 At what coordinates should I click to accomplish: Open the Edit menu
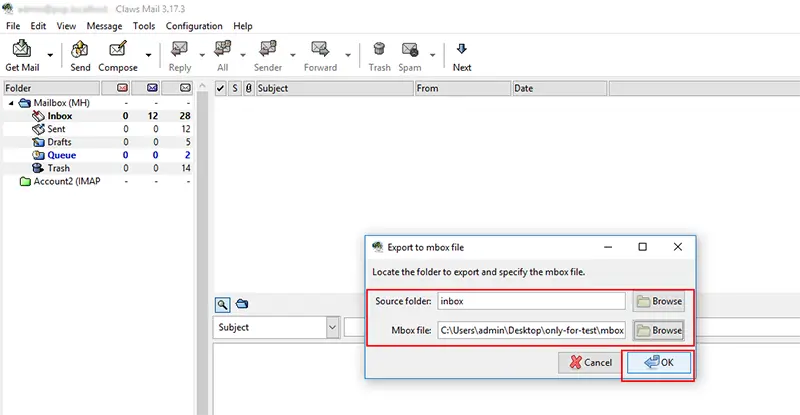[x=38, y=26]
